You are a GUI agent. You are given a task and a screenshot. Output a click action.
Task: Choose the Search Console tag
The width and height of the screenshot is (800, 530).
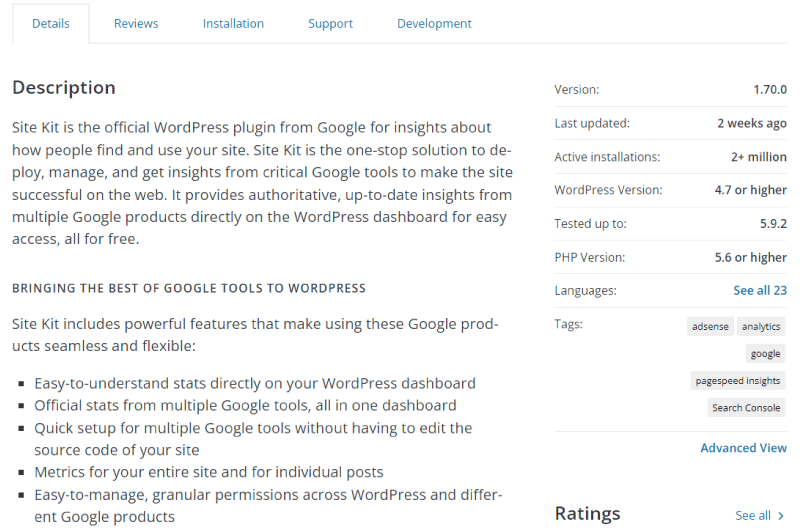click(746, 408)
